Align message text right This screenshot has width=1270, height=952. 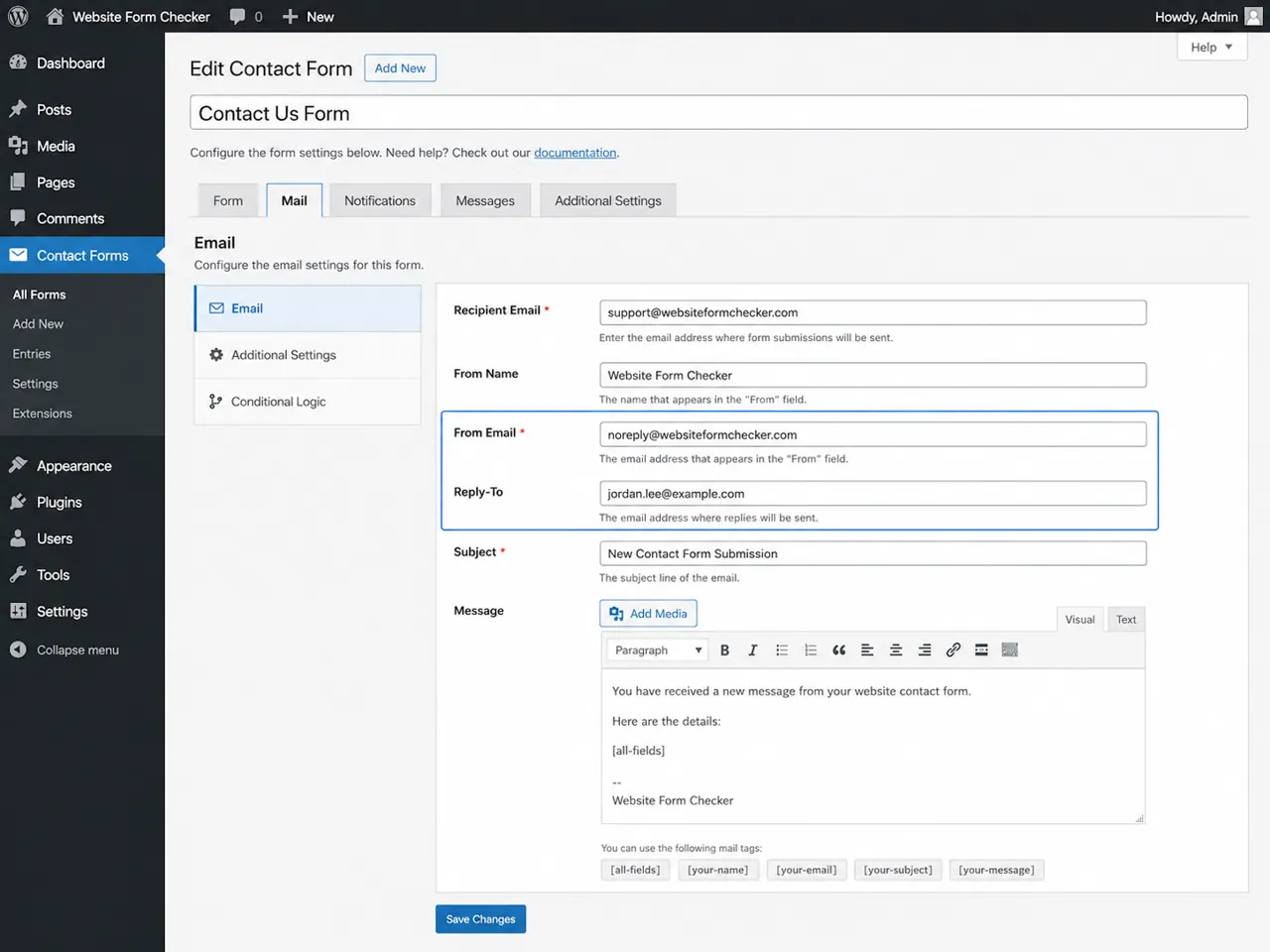[925, 651]
